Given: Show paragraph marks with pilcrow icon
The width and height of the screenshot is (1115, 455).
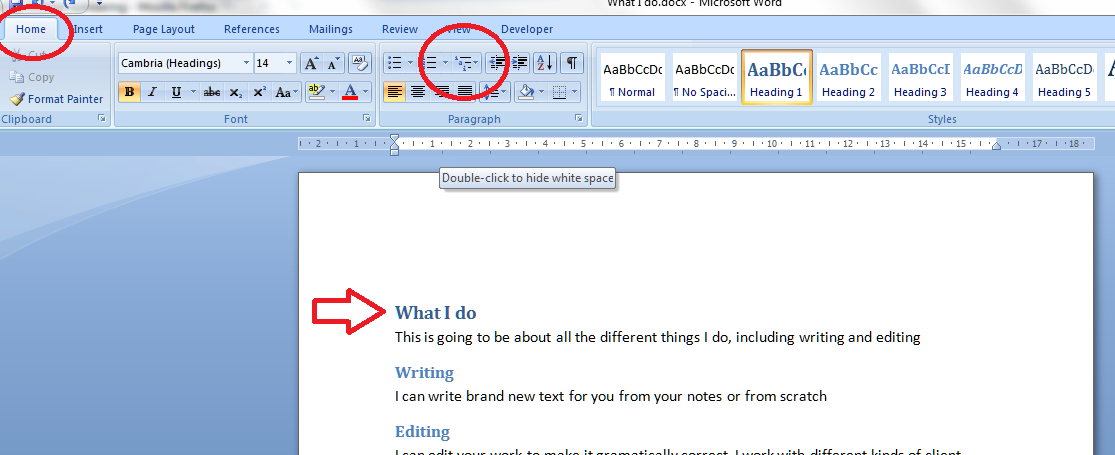Looking at the screenshot, I should [x=571, y=63].
